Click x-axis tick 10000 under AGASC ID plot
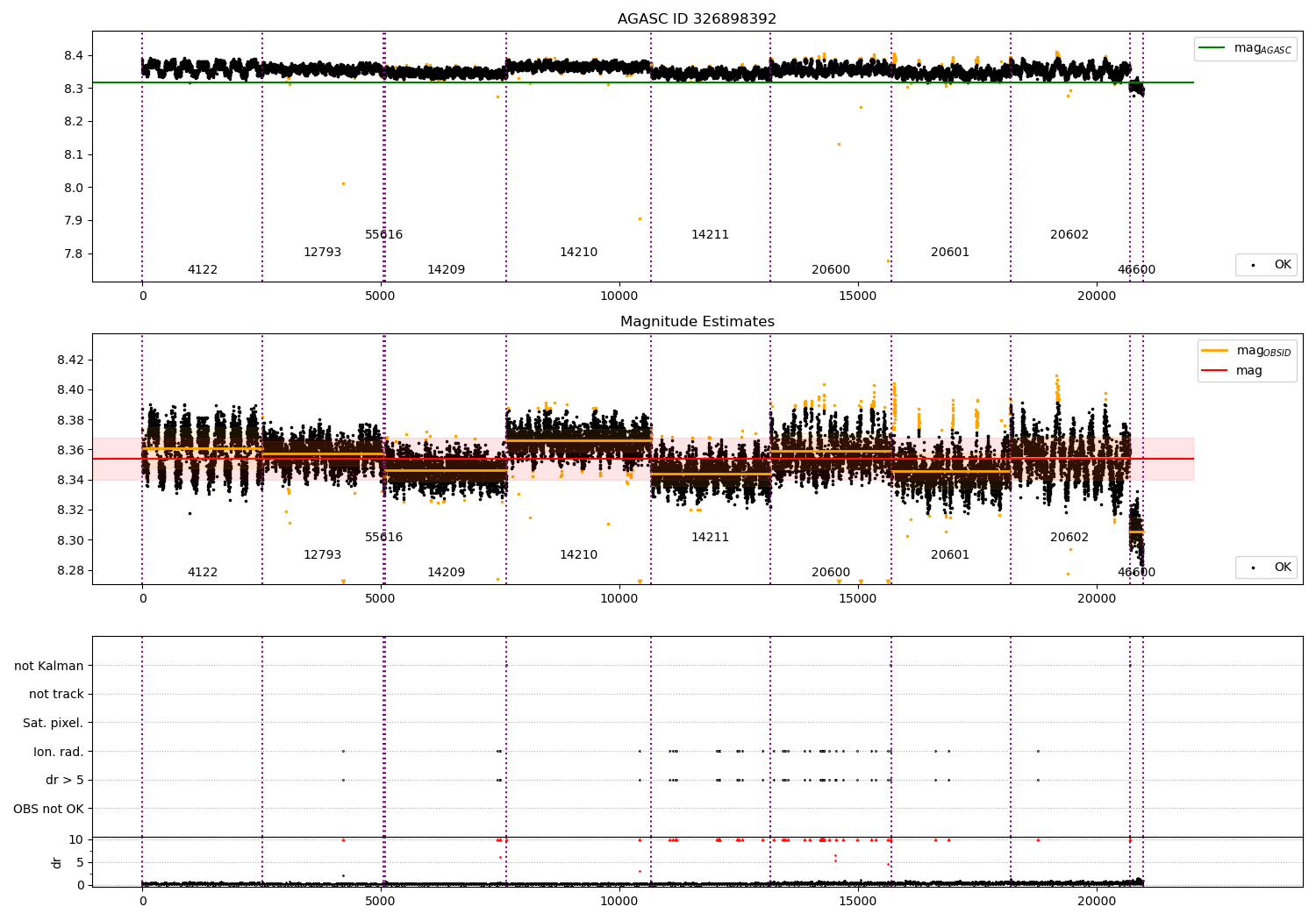 [x=619, y=296]
